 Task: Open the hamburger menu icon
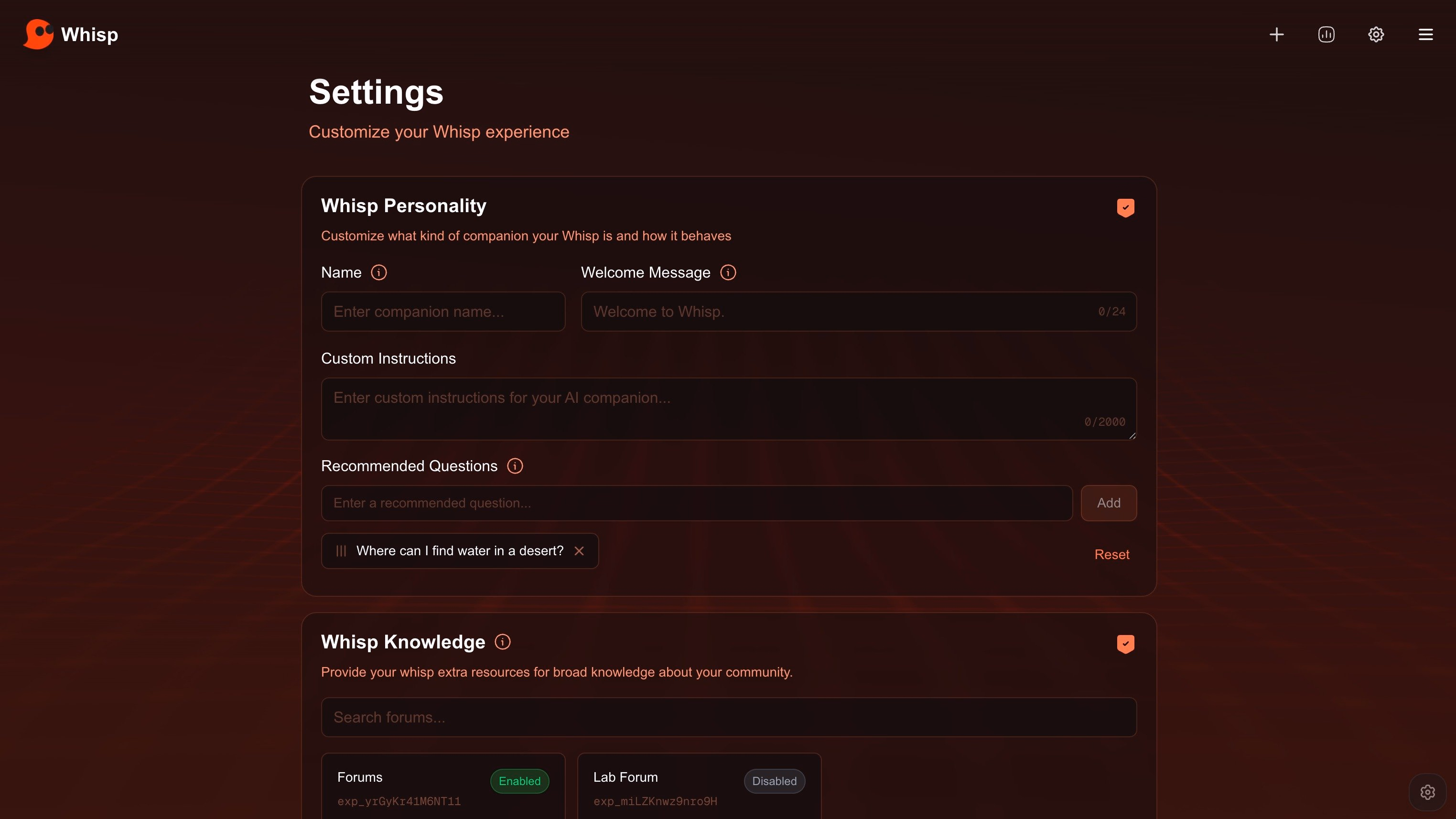(1425, 34)
